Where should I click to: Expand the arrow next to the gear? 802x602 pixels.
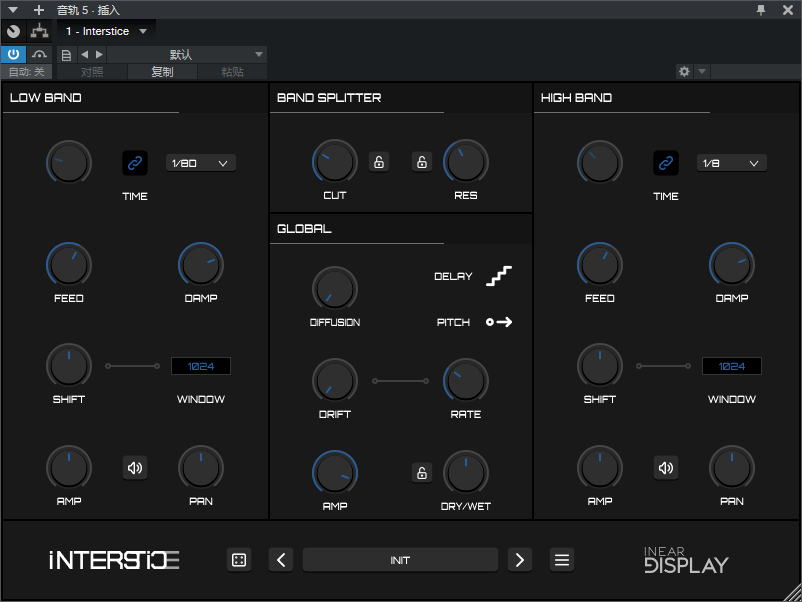tap(702, 72)
